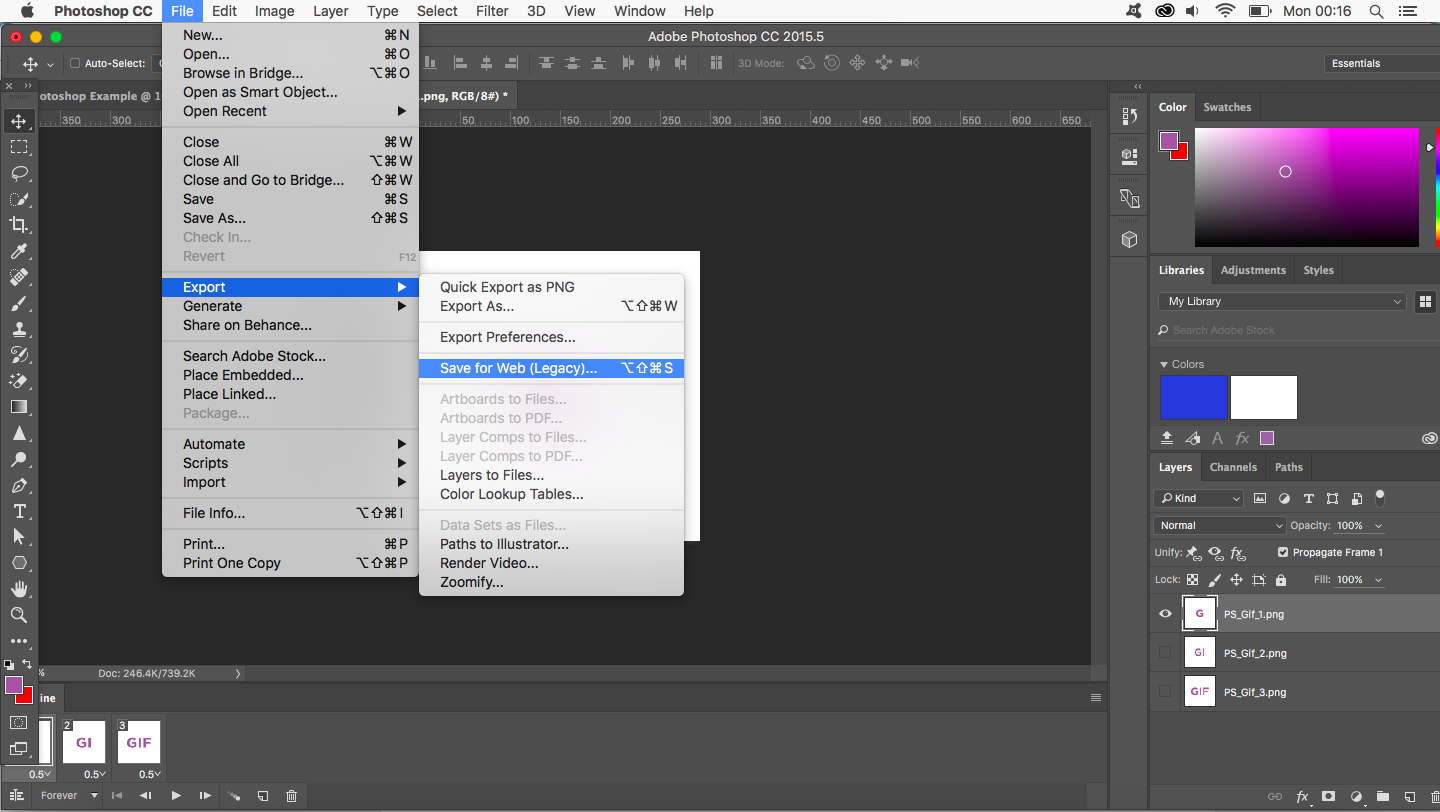Open Opacity 100% dropdown arrow
Screen dimensions: 1440x812
(1379, 525)
